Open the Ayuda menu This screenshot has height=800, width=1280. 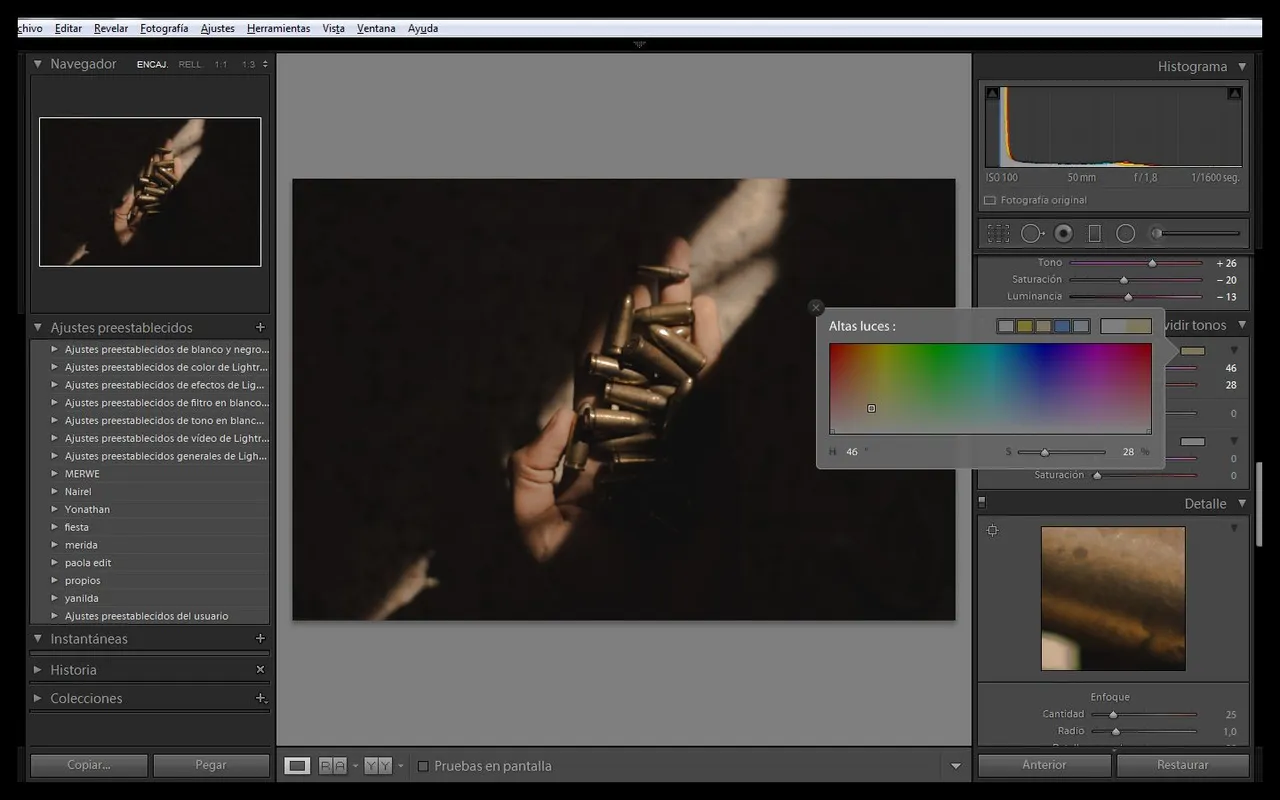(x=423, y=28)
